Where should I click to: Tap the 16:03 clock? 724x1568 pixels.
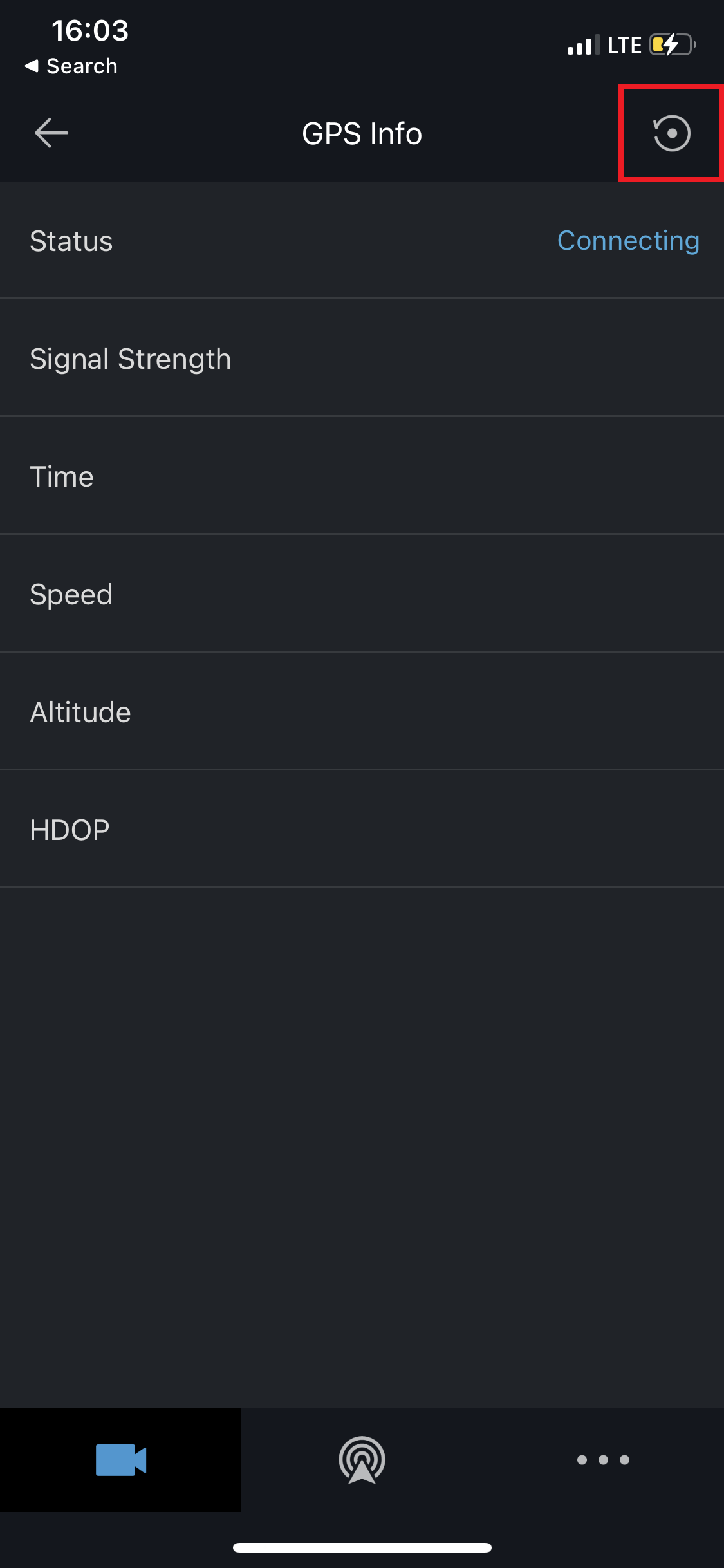(90, 30)
